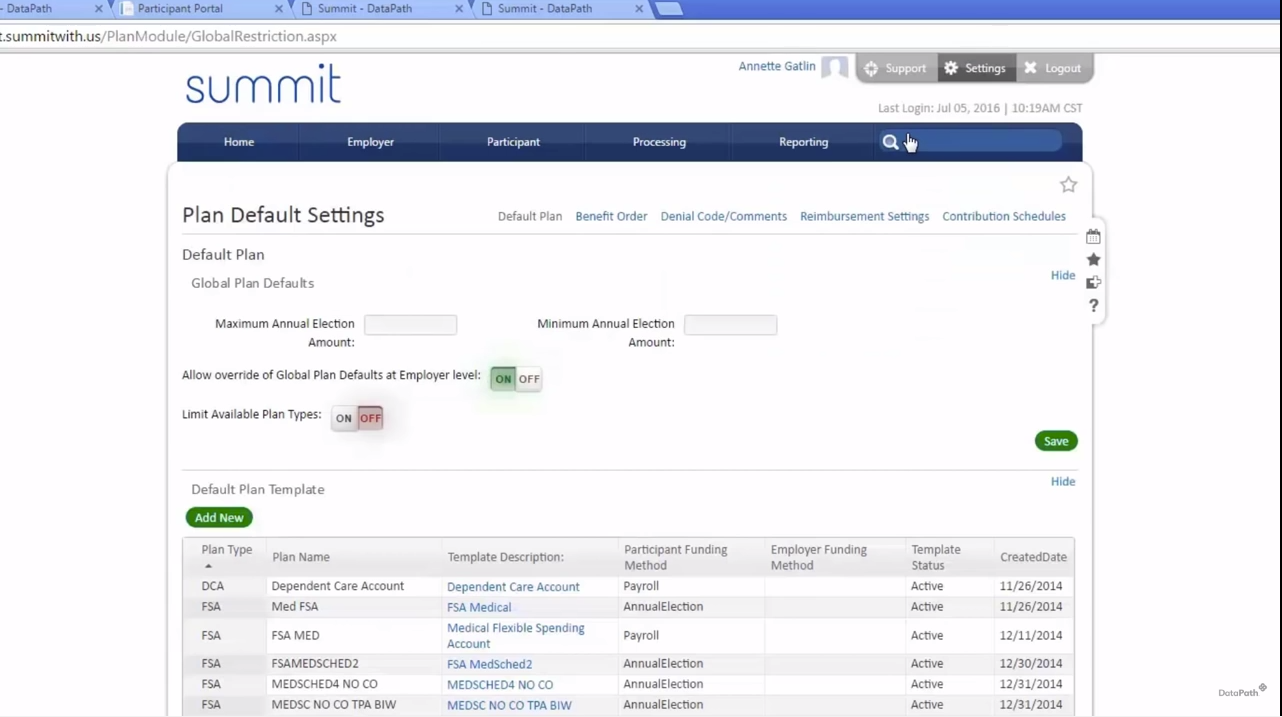Switch Limit Available Plan Types to ON
Viewport: 1282px width, 717px height.
pos(344,418)
